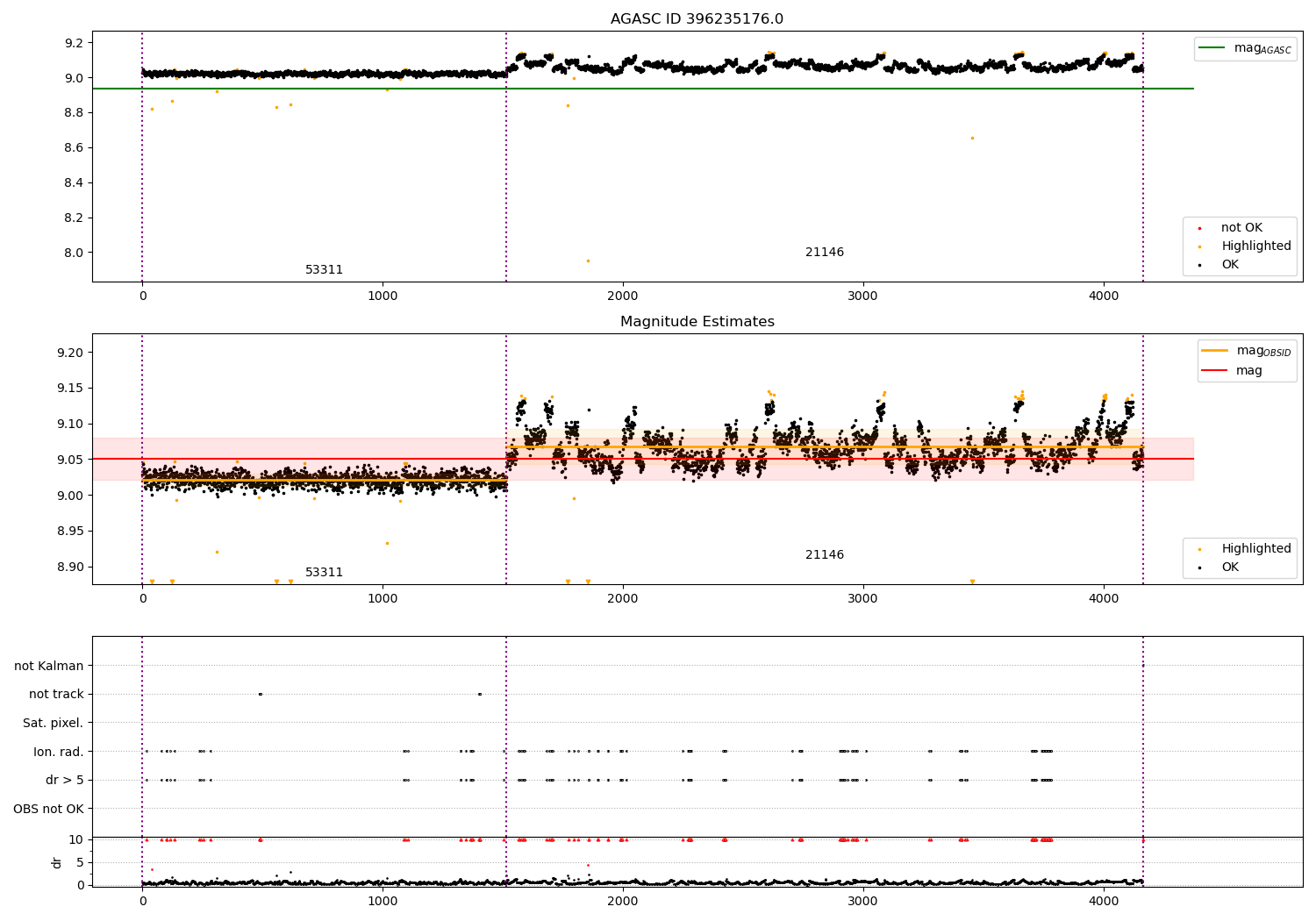Click the "8.8" y-axis tick label
The width and height of the screenshot is (1316, 921).
[x=74, y=113]
